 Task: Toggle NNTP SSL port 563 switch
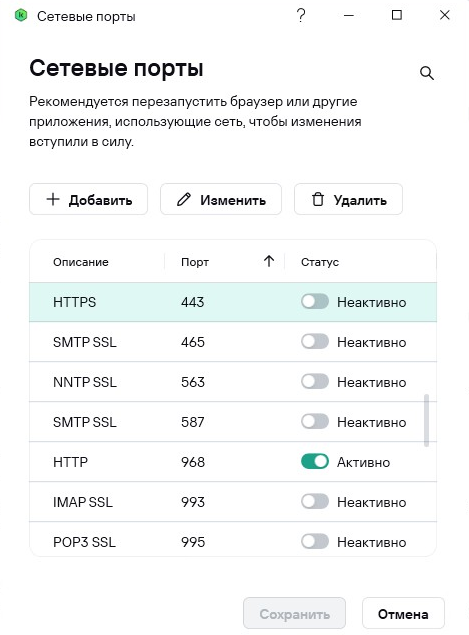(x=315, y=381)
